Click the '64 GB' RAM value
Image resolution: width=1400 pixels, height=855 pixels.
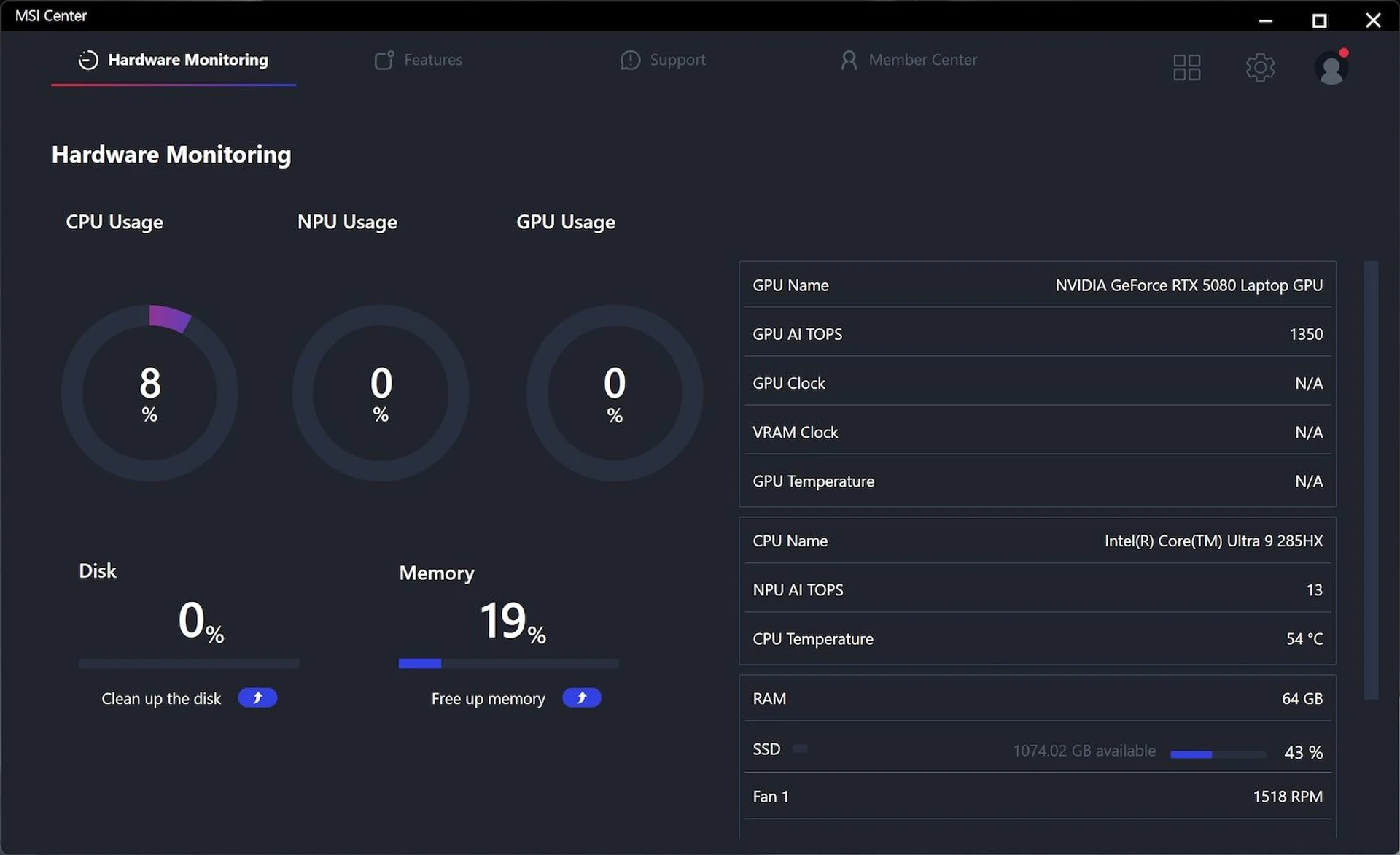click(x=1302, y=698)
